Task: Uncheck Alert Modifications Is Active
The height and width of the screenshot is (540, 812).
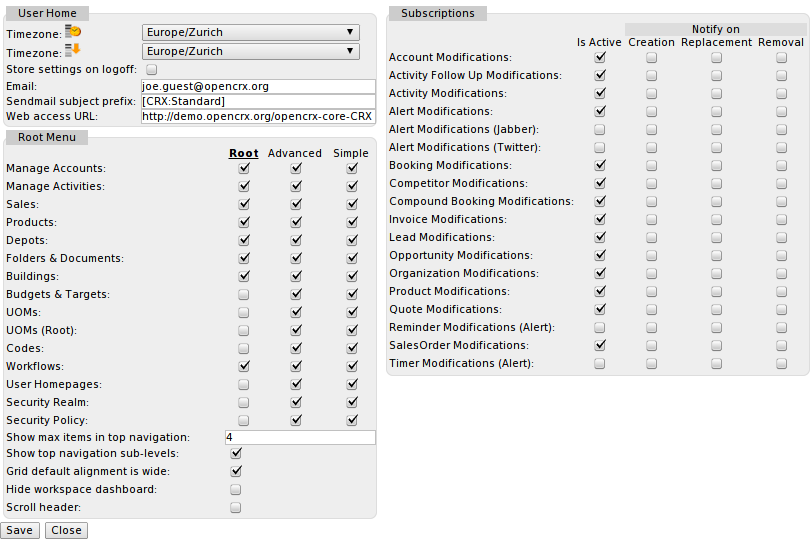Action: 600,111
